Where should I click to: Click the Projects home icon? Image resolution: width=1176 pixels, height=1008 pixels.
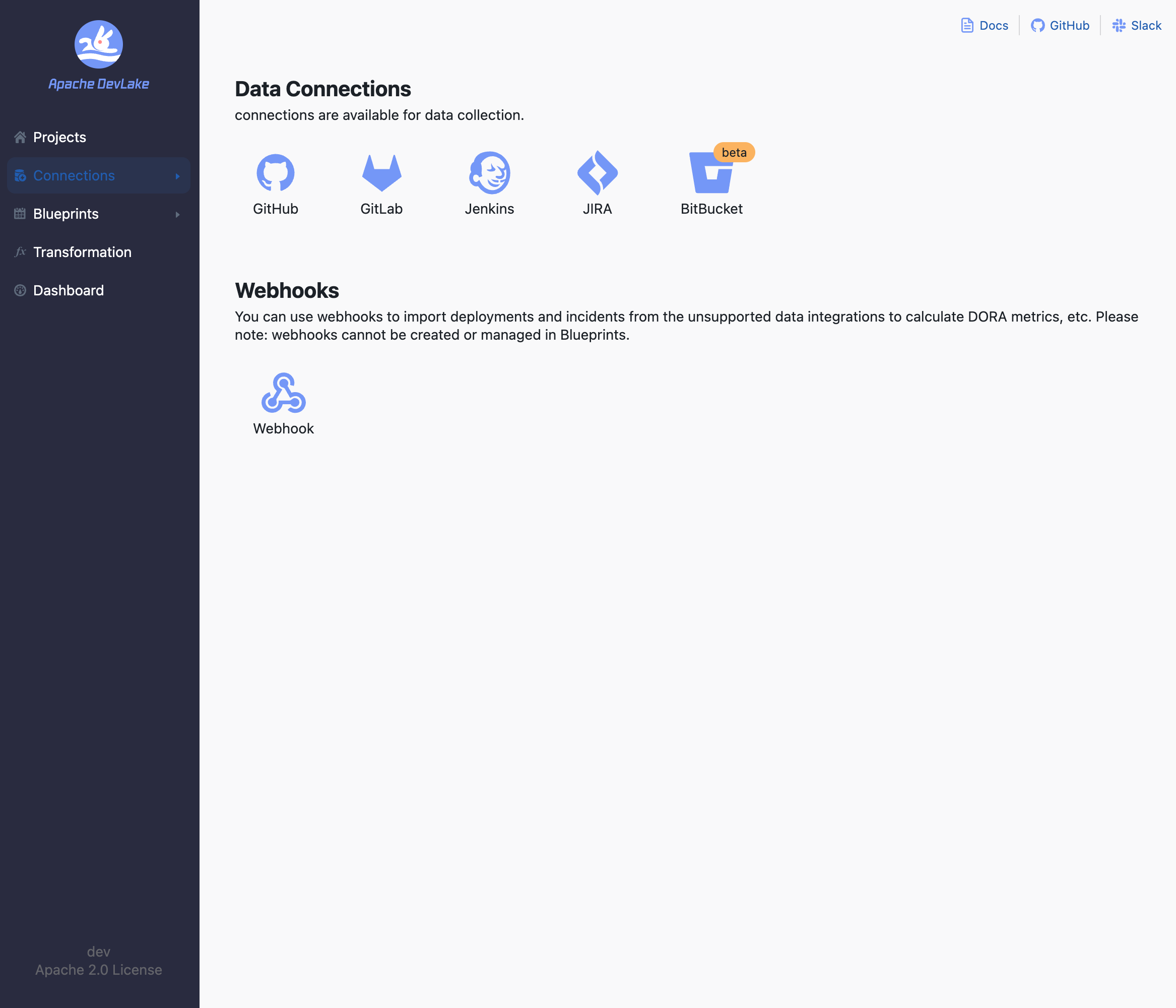point(21,138)
